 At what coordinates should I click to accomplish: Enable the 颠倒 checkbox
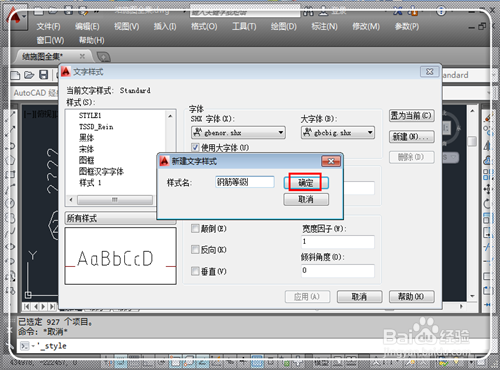pos(195,228)
